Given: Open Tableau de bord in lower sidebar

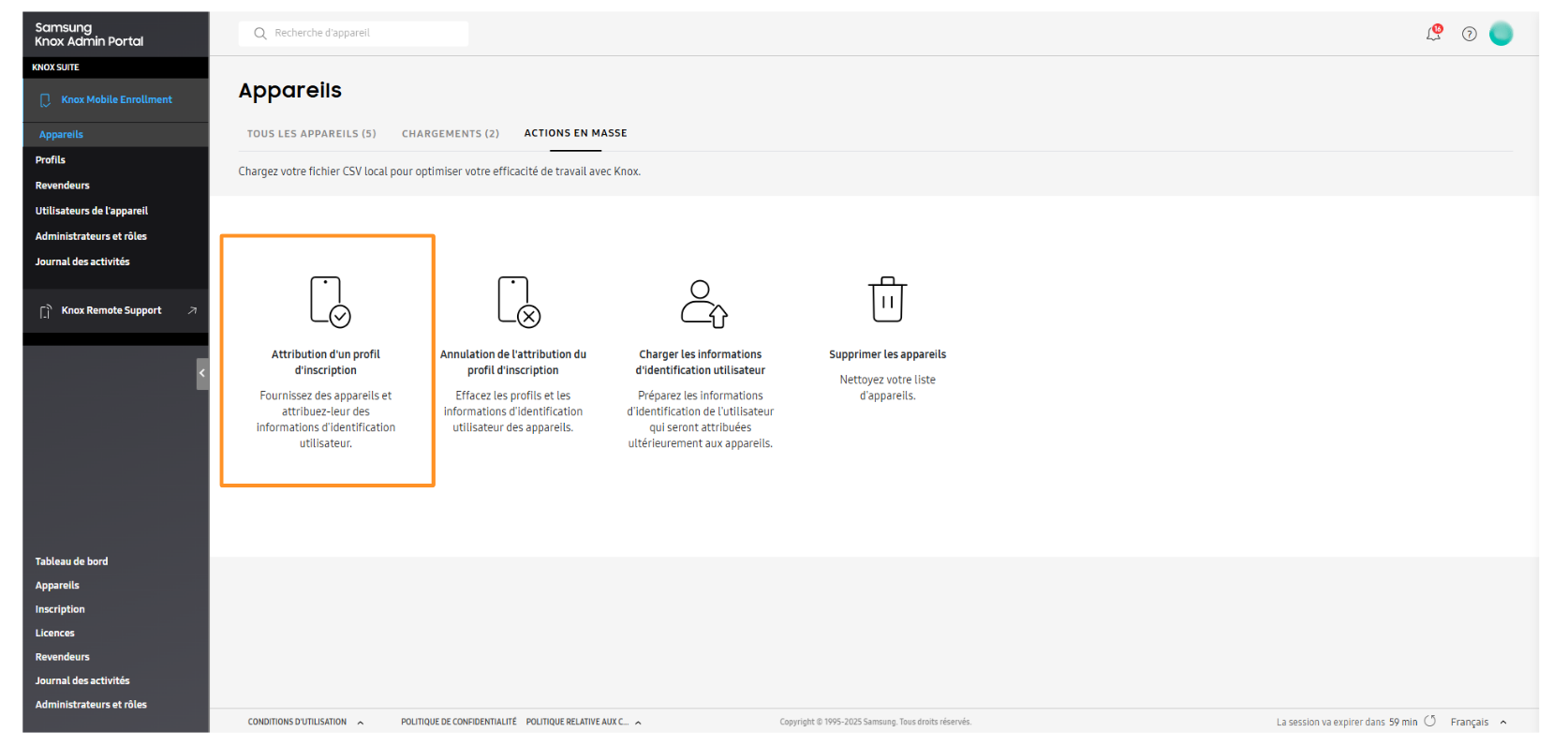Looking at the screenshot, I should tap(71, 561).
